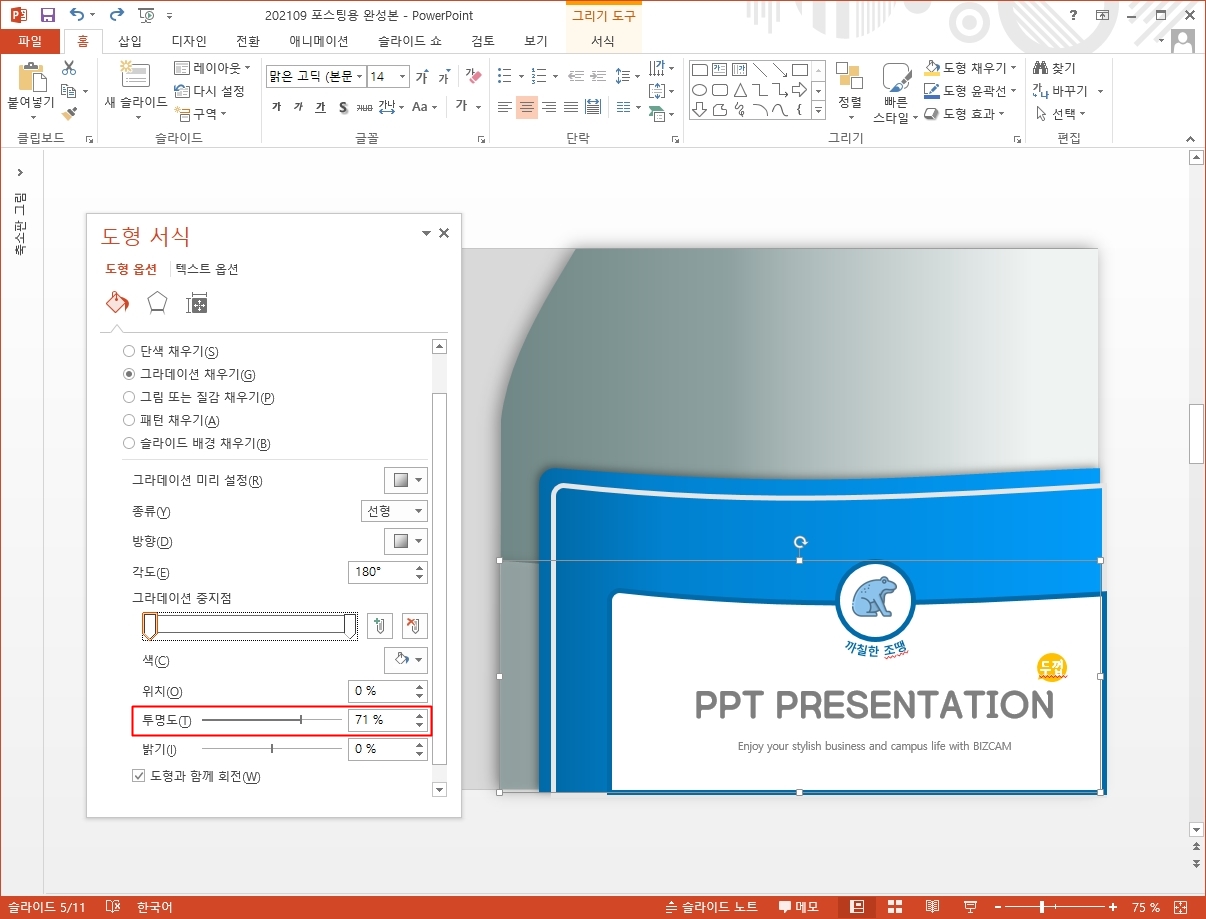
Task: Select triangle shape in shapes gallery
Action: (x=740, y=90)
